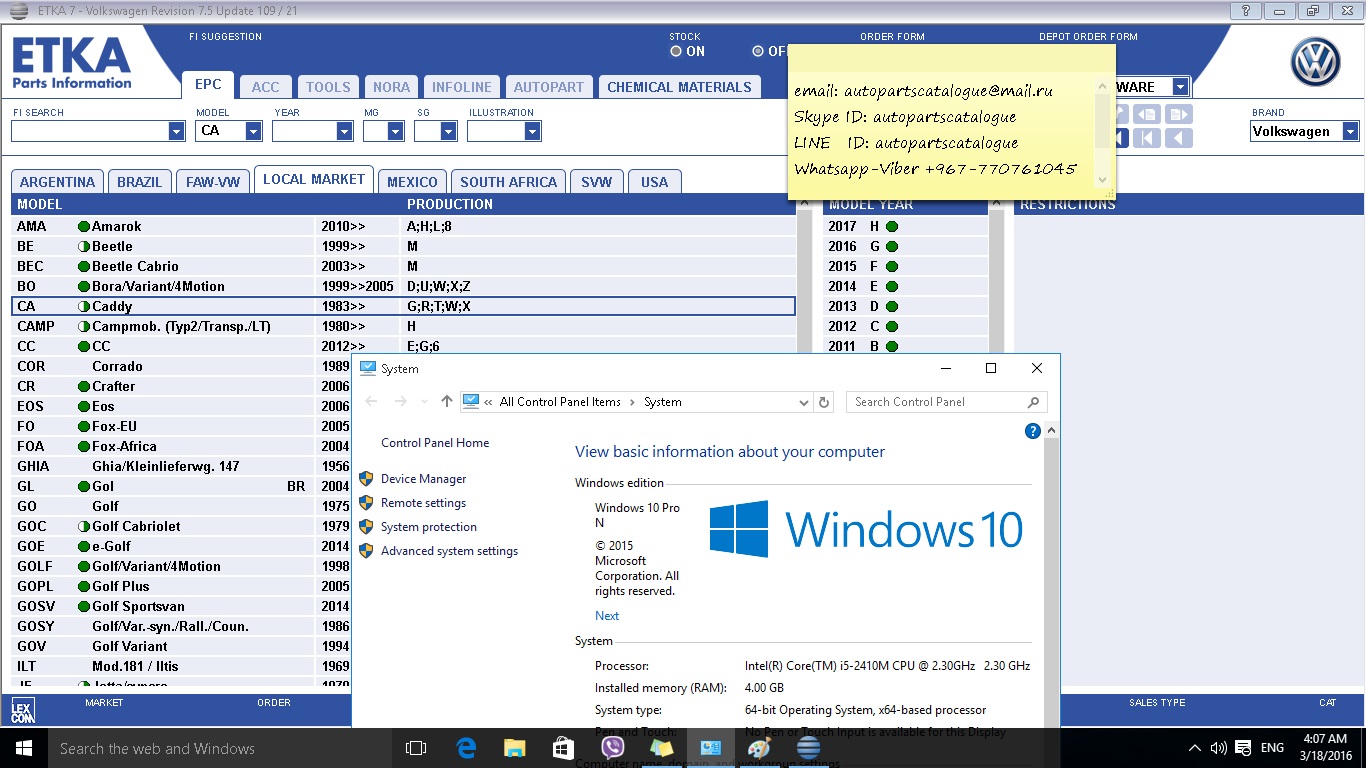Click the ETKA Parts Information logo
The width and height of the screenshot is (1366, 768).
72,64
